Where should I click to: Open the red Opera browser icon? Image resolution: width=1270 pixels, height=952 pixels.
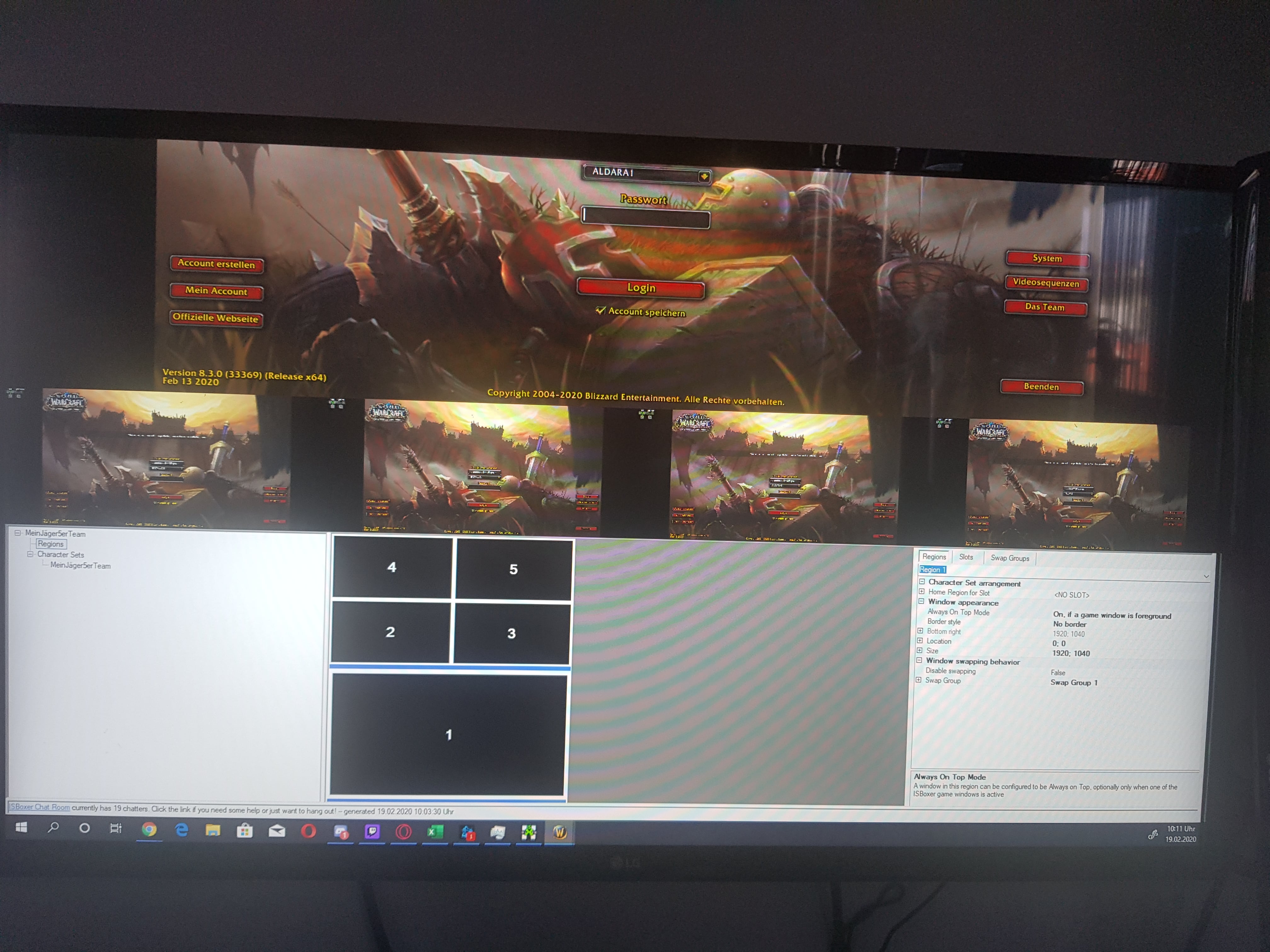[x=308, y=831]
